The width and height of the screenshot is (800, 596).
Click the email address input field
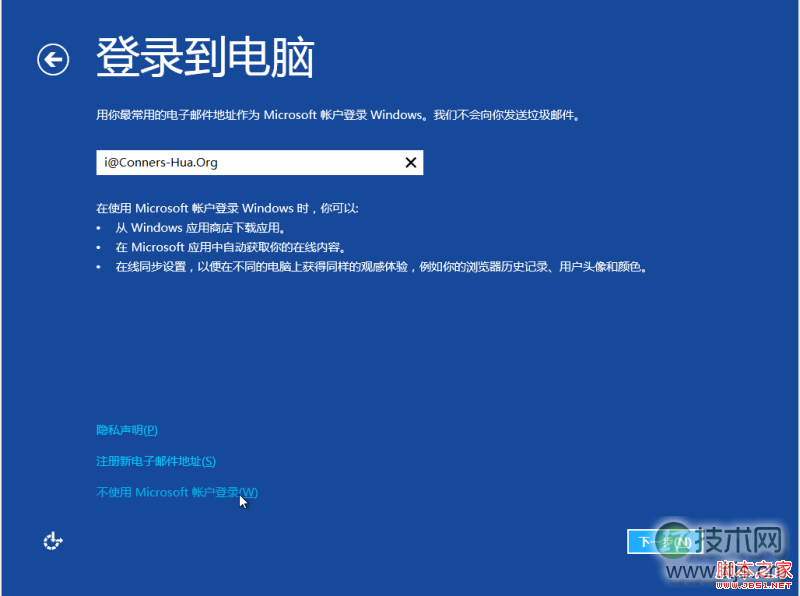click(259, 163)
